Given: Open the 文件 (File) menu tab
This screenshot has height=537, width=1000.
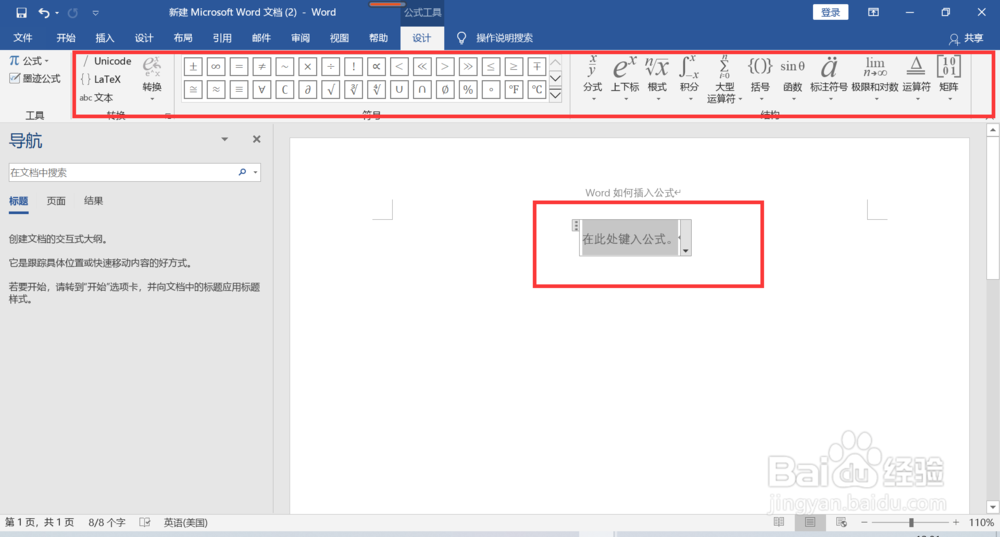Looking at the screenshot, I should coord(22,38).
